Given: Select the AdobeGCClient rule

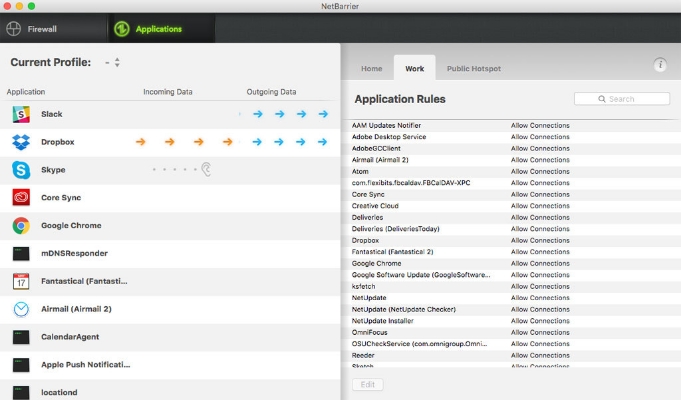Looking at the screenshot, I should click(376, 149).
